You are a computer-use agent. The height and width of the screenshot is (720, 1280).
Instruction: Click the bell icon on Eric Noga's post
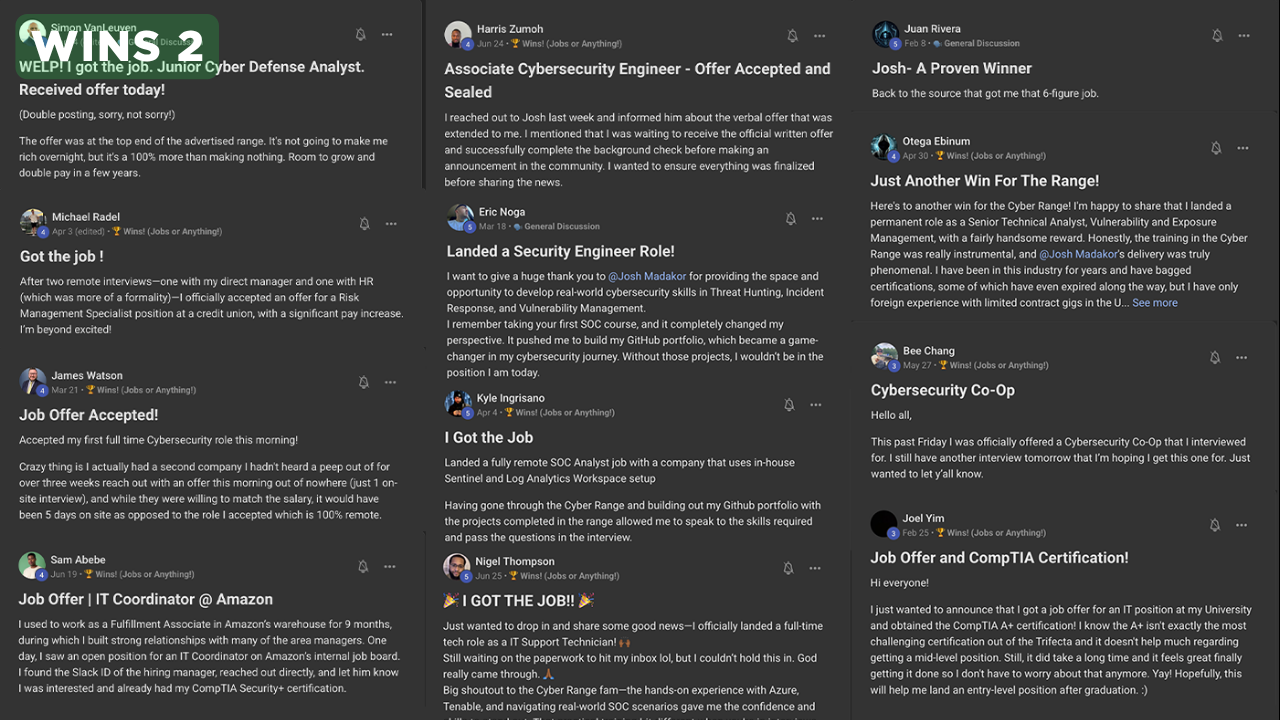pos(790,219)
